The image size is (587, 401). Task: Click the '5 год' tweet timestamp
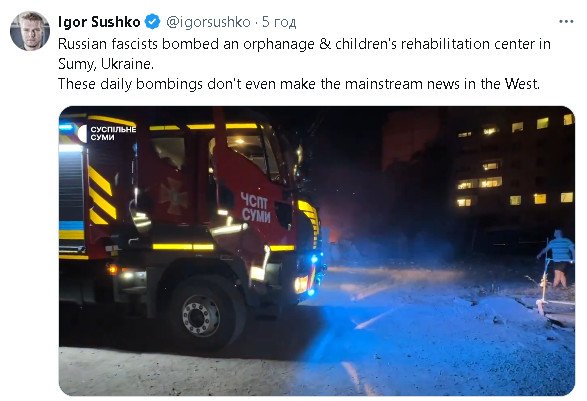point(279,22)
